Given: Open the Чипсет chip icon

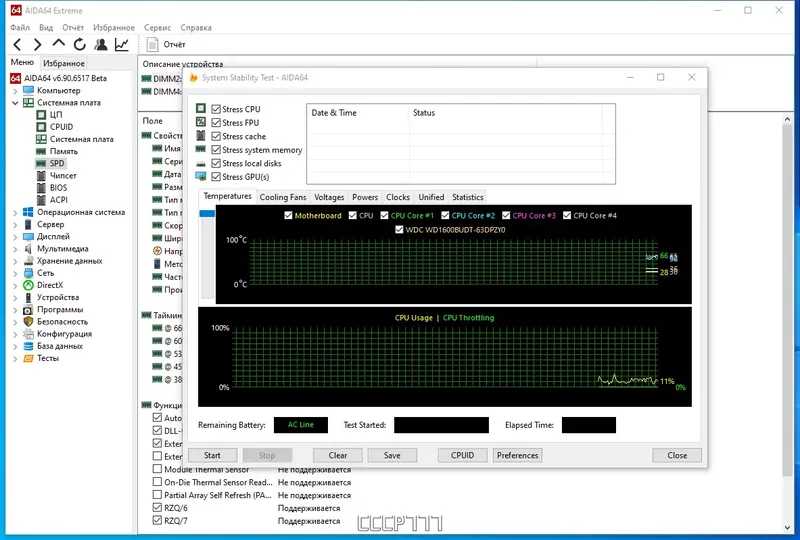Looking at the screenshot, I should 41,176.
